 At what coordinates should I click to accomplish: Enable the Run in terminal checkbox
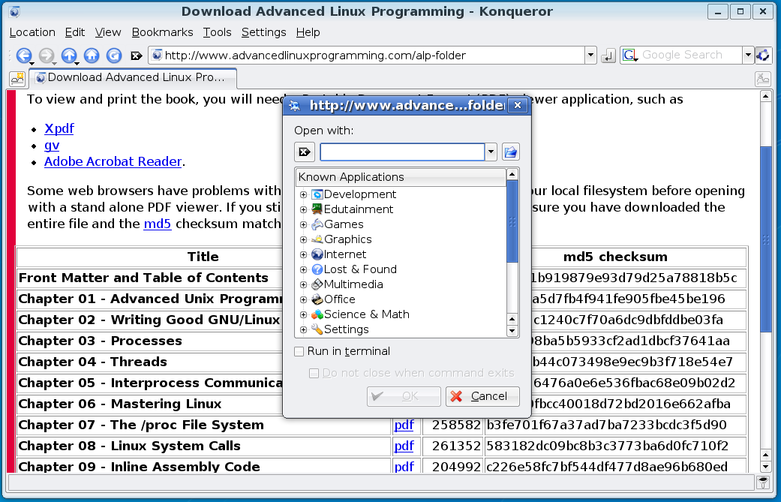pos(299,352)
